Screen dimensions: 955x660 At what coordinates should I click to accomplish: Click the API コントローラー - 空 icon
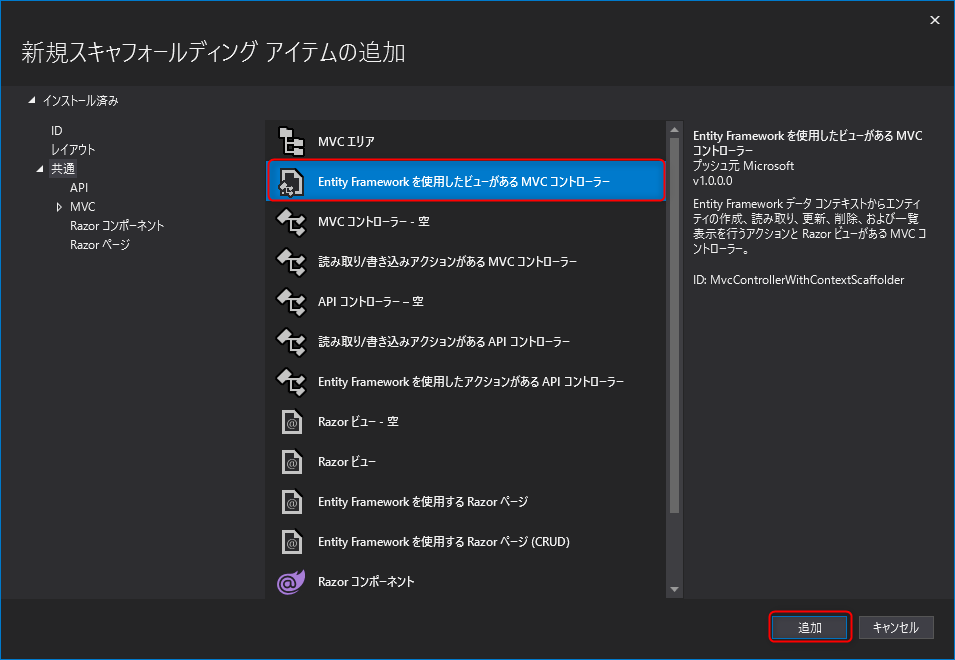[x=291, y=302]
